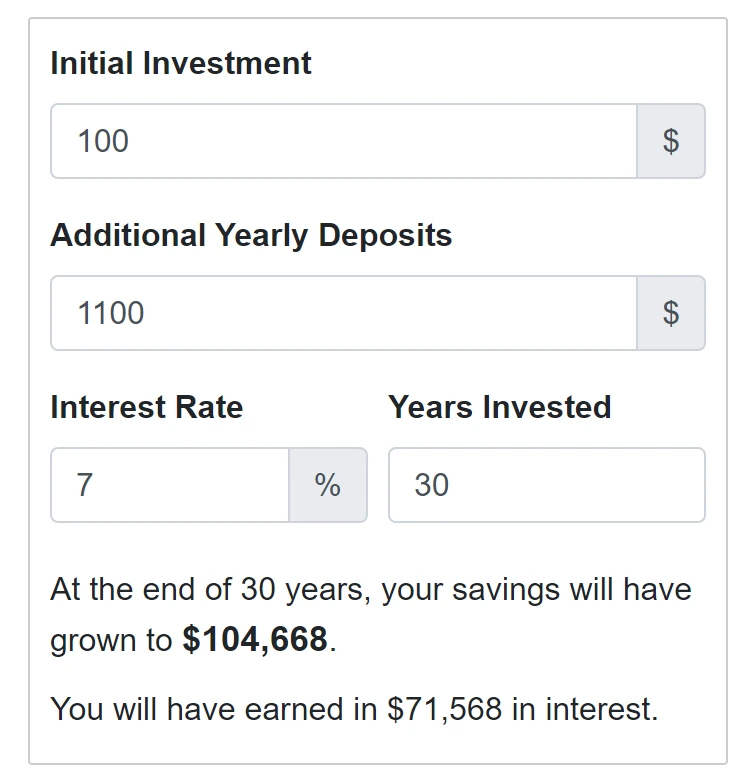Click the dollar sign beside Initial Investment
Image resolution: width=745 pixels, height=784 pixels.
click(x=671, y=141)
